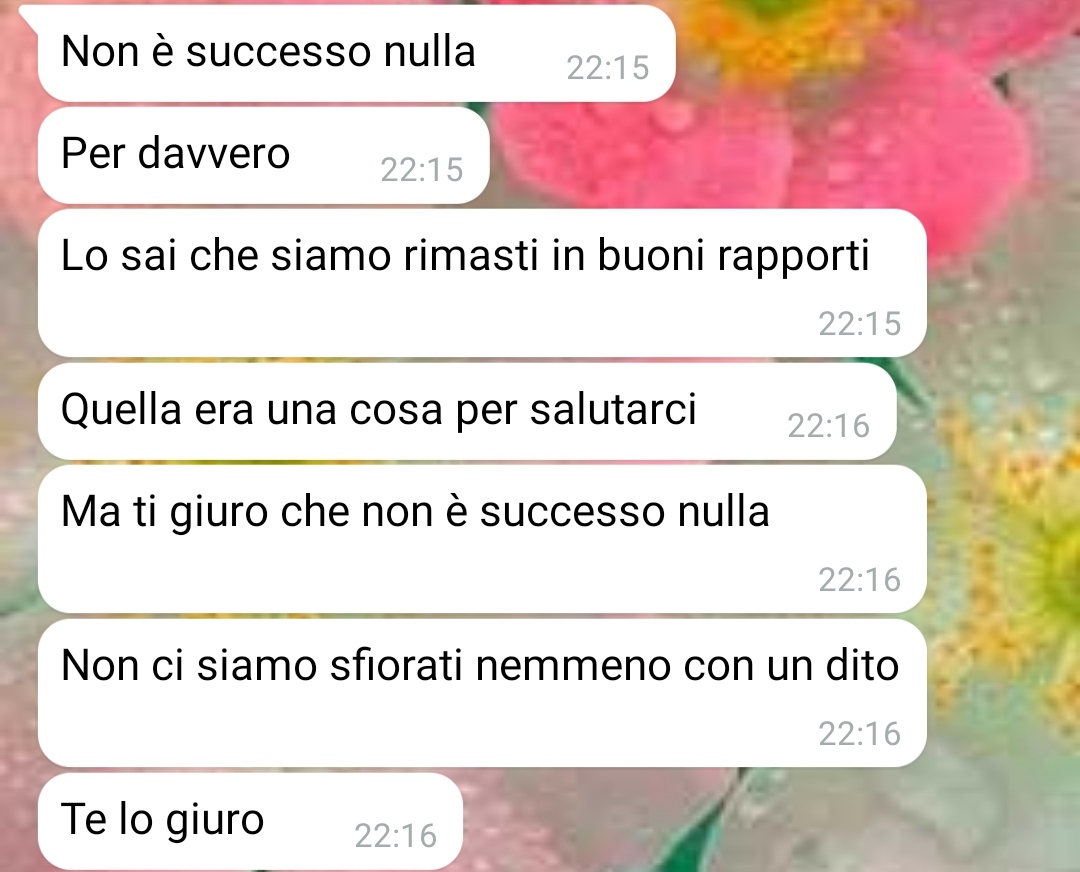The height and width of the screenshot is (872, 1080).
Task: Tap the pointed tail of the first message bubble
Action: (x=29, y=14)
